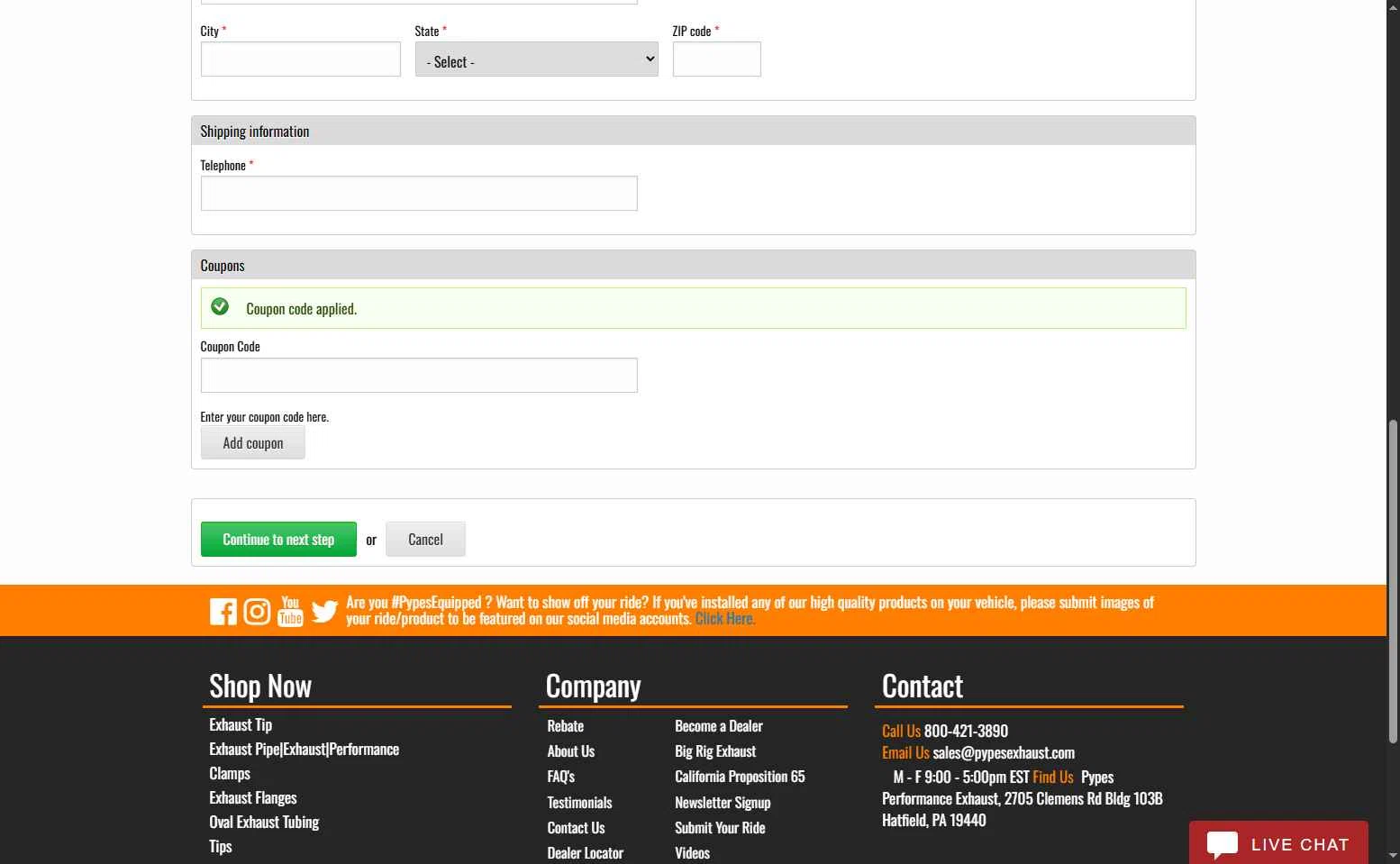Open Become a Dealer link

point(719,726)
